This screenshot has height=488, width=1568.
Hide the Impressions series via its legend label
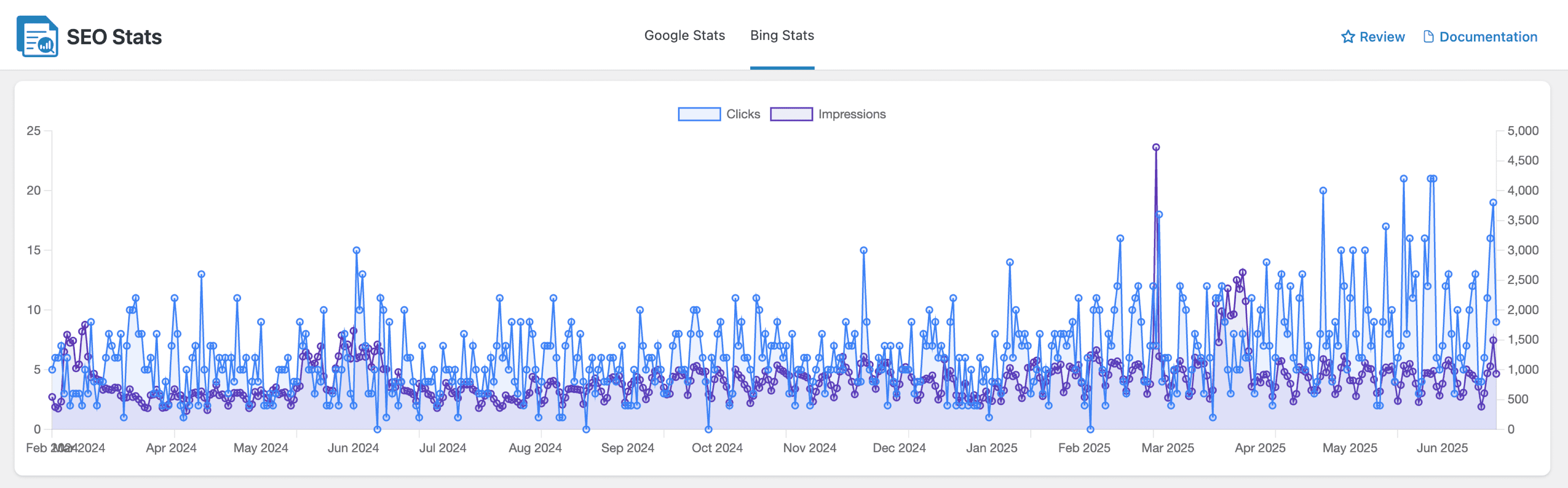click(x=851, y=114)
